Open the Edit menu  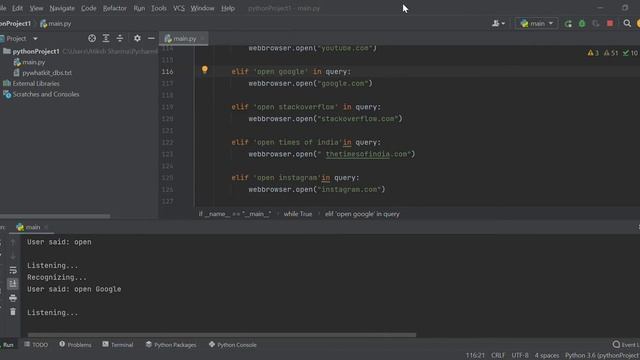tap(17, 8)
